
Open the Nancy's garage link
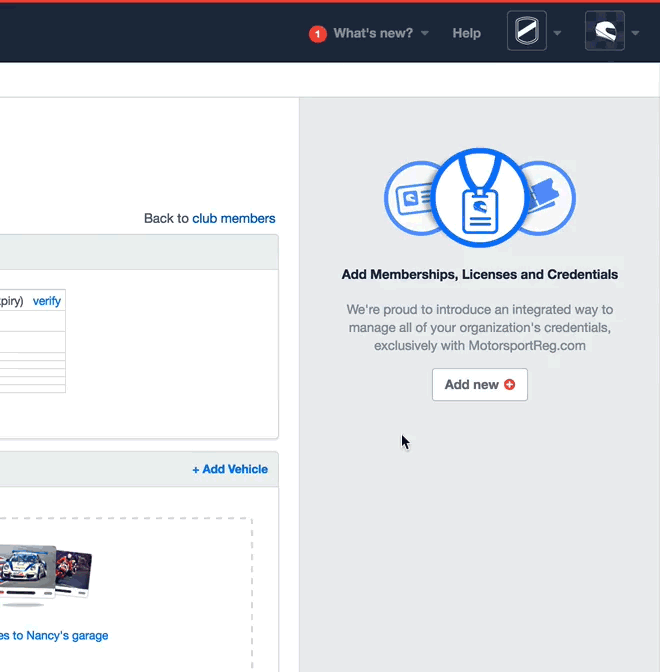(x=54, y=636)
